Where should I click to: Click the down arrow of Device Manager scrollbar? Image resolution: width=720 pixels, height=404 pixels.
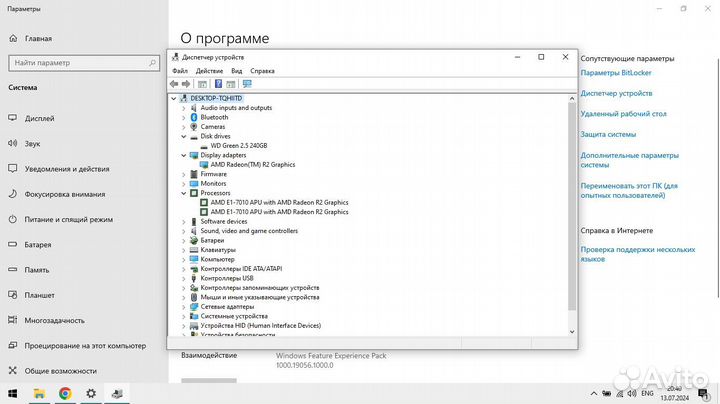point(572,331)
